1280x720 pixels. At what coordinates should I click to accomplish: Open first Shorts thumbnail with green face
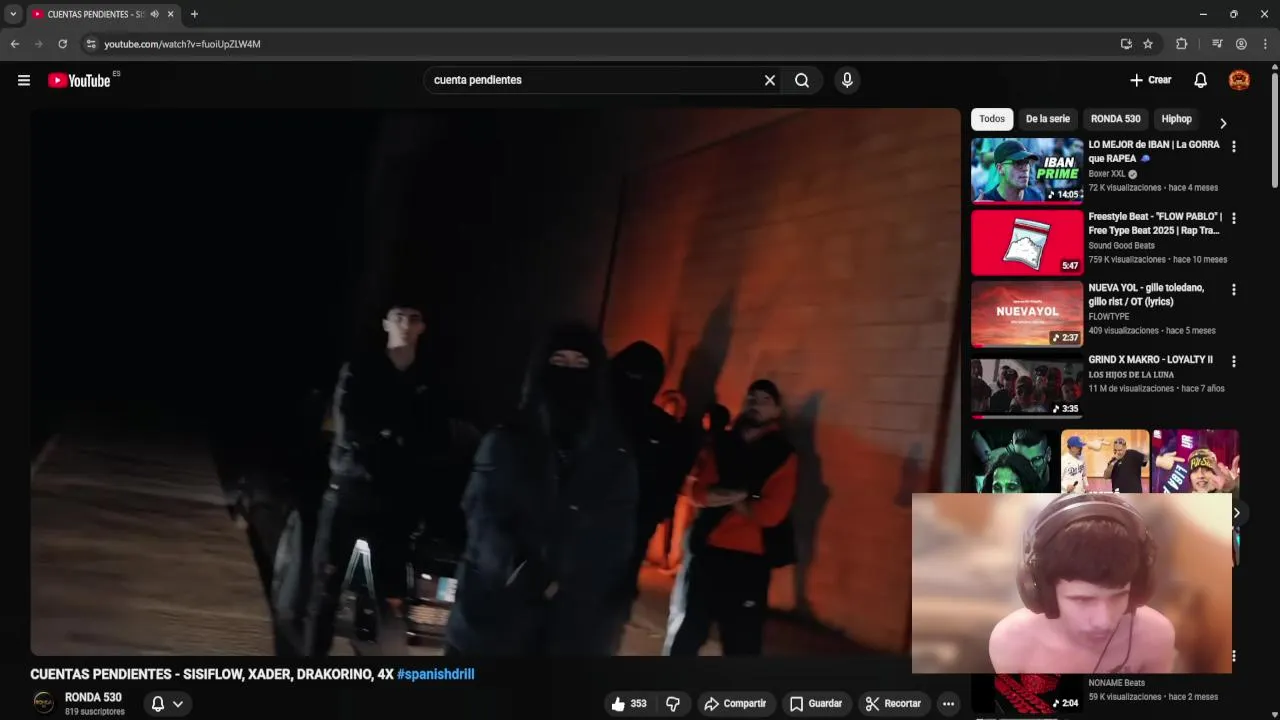[x=1014, y=461]
